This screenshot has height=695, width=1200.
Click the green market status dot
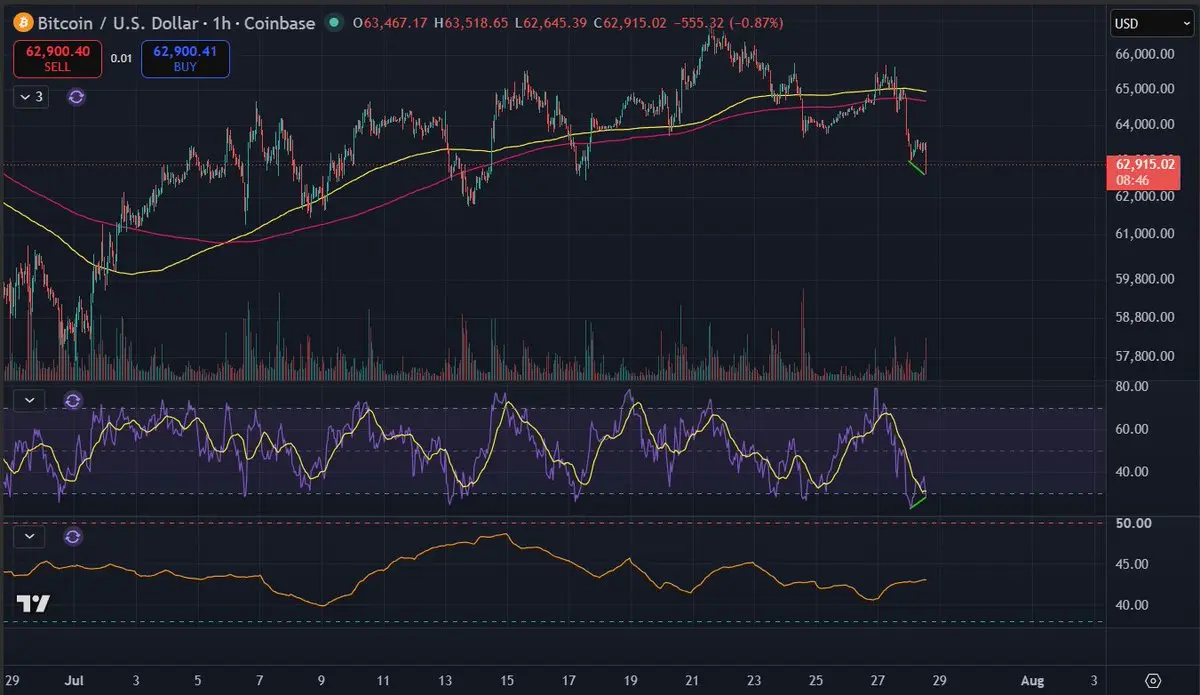pyautogui.click(x=332, y=22)
